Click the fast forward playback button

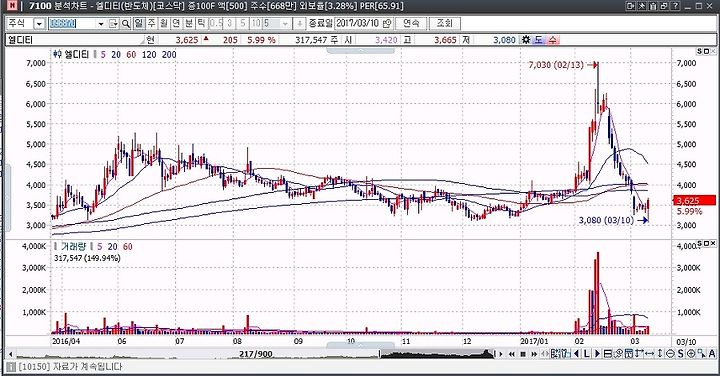pyautogui.click(x=534, y=354)
